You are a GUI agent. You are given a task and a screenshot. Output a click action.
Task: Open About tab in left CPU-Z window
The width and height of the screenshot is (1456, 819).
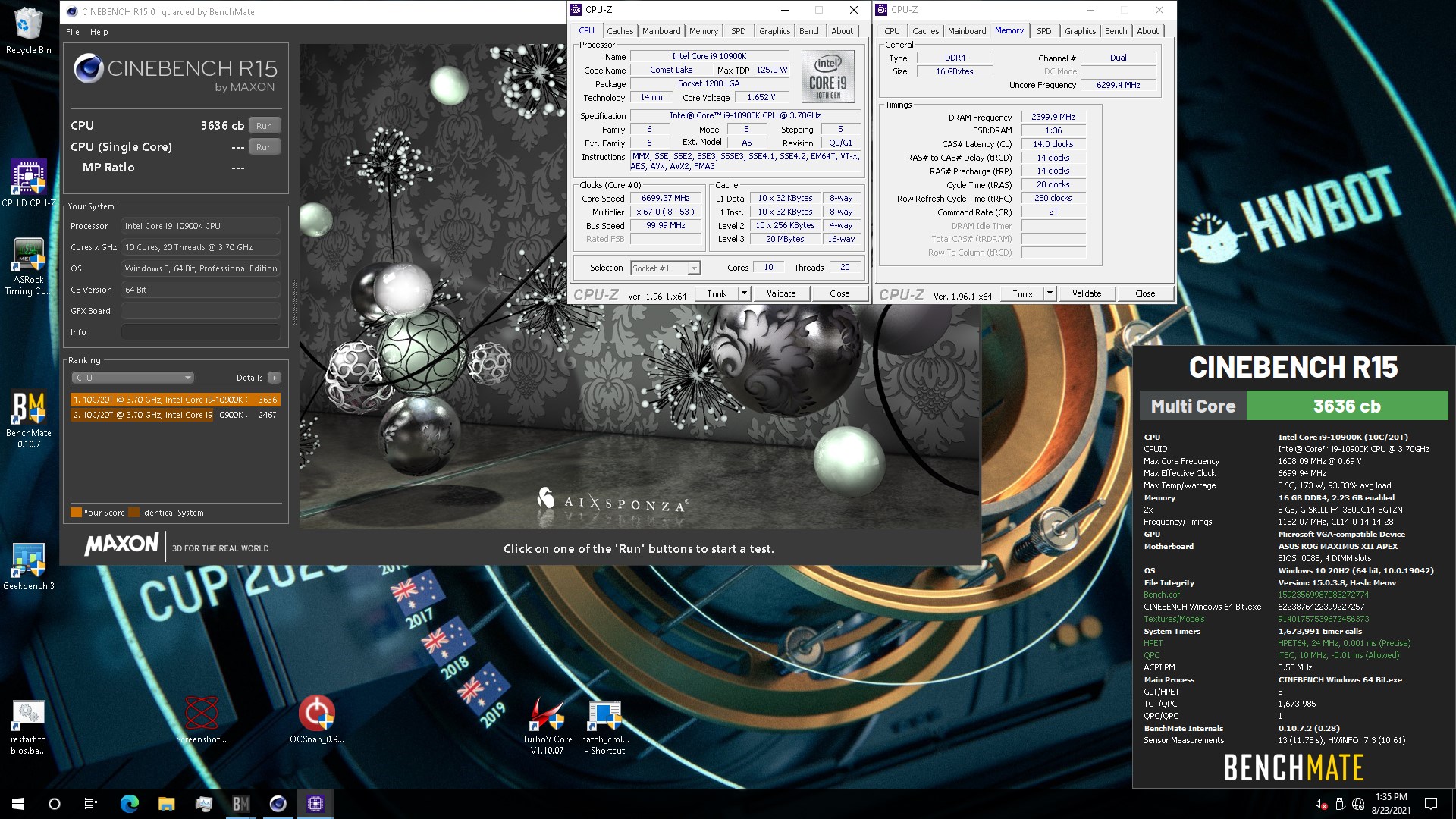(x=842, y=31)
